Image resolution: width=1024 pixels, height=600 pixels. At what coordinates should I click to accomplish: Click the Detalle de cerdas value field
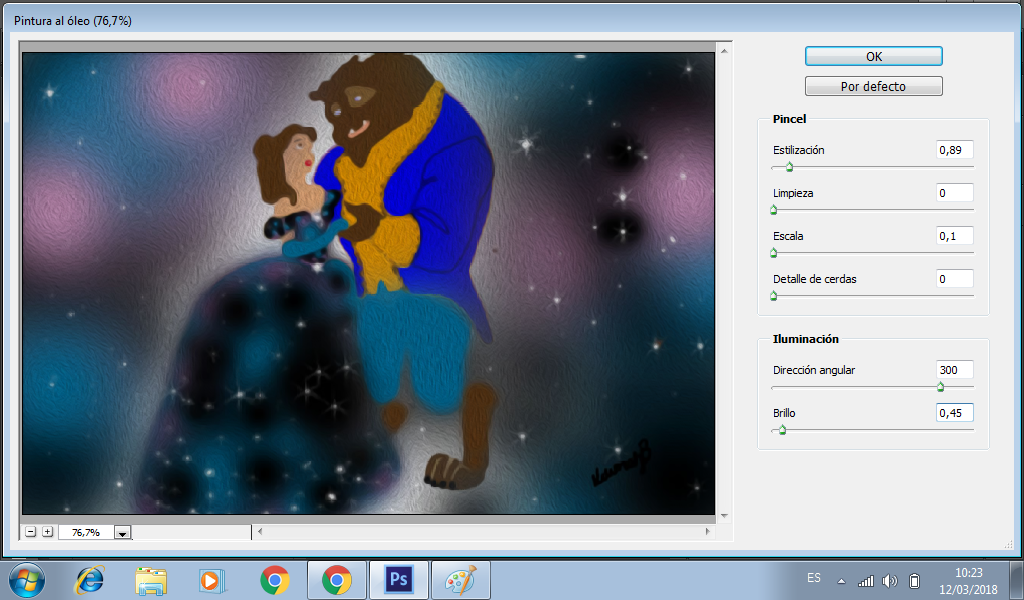pos(954,279)
